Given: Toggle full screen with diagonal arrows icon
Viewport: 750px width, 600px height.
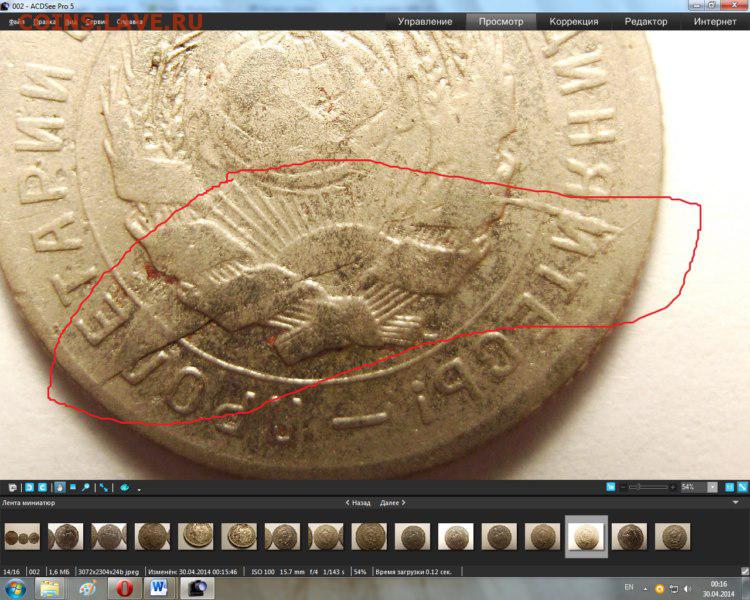Looking at the screenshot, I should tap(104, 488).
